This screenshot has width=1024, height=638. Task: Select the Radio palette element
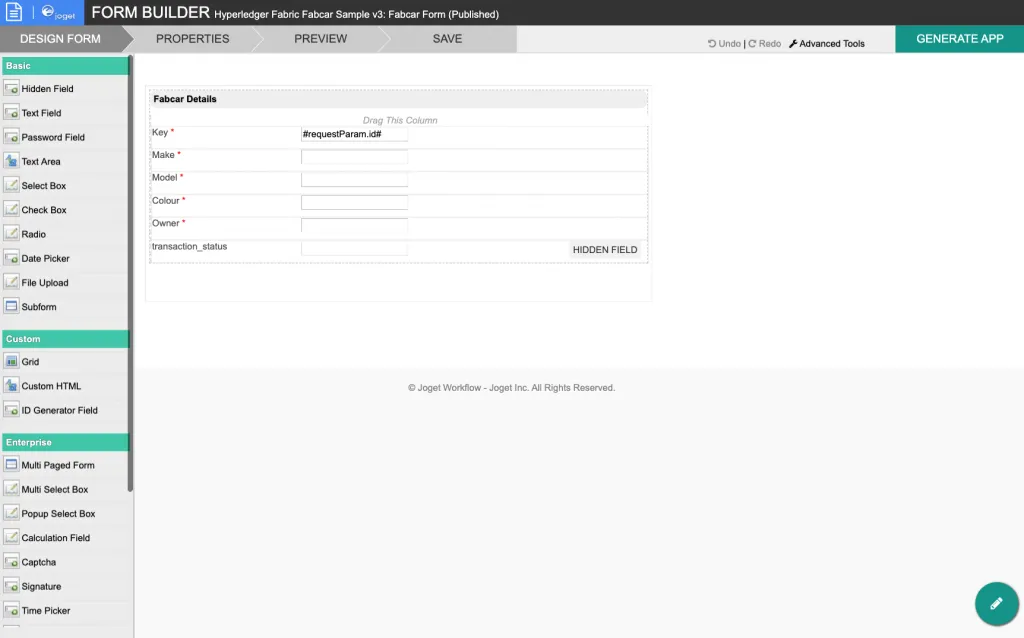(x=65, y=234)
